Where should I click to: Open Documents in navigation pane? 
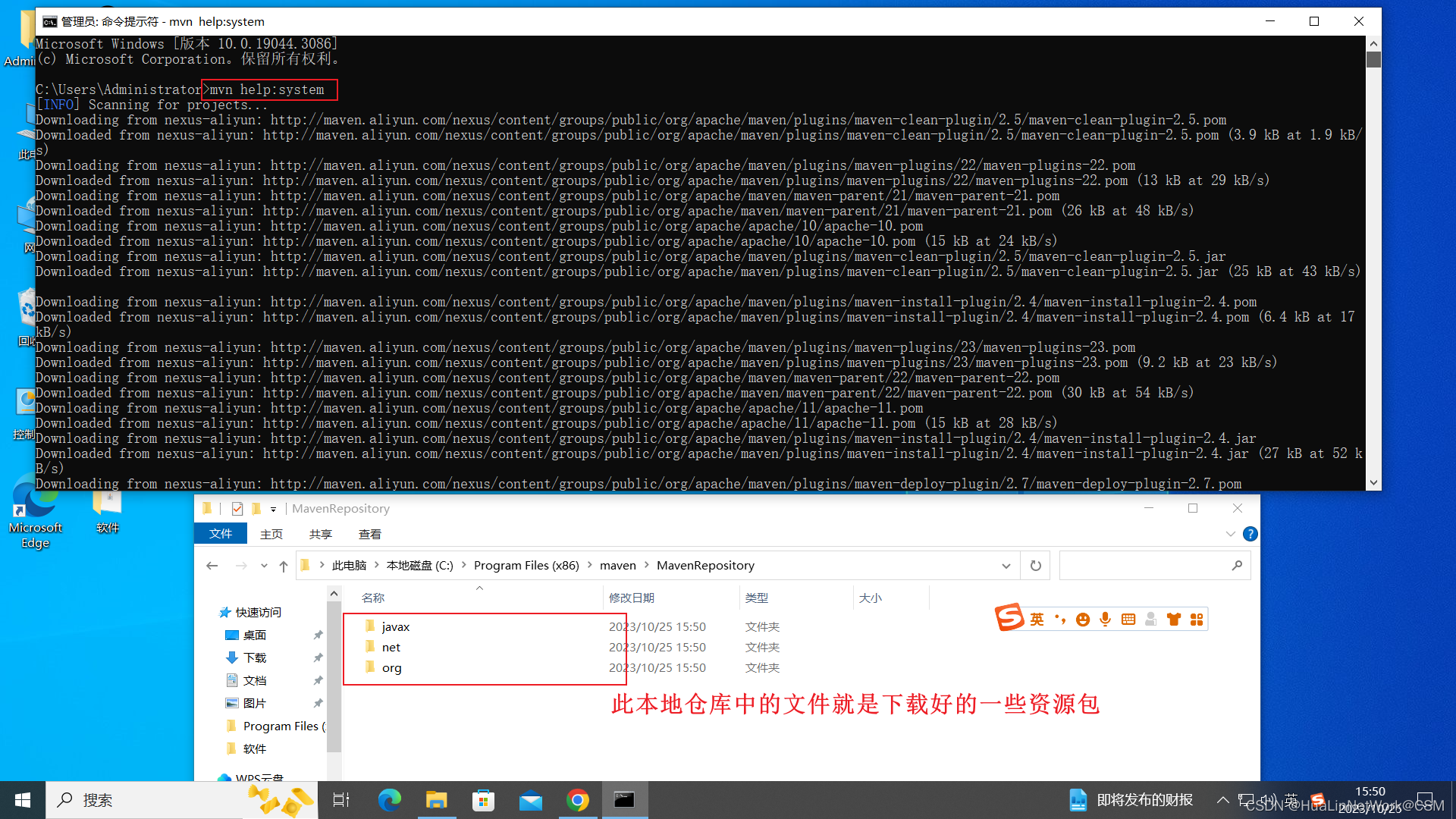coord(254,680)
